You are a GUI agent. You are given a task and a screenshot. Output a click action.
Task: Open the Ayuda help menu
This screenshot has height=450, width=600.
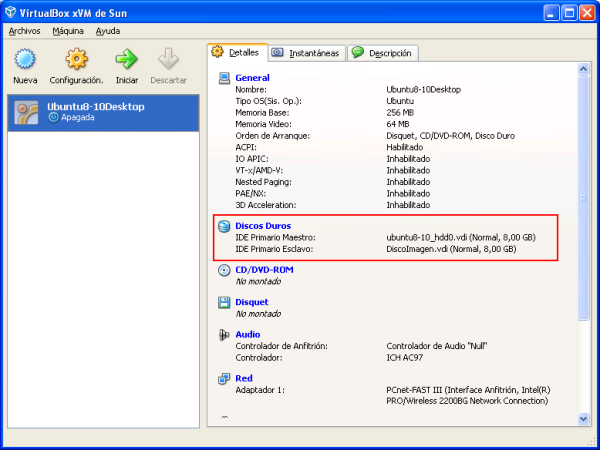[108, 31]
